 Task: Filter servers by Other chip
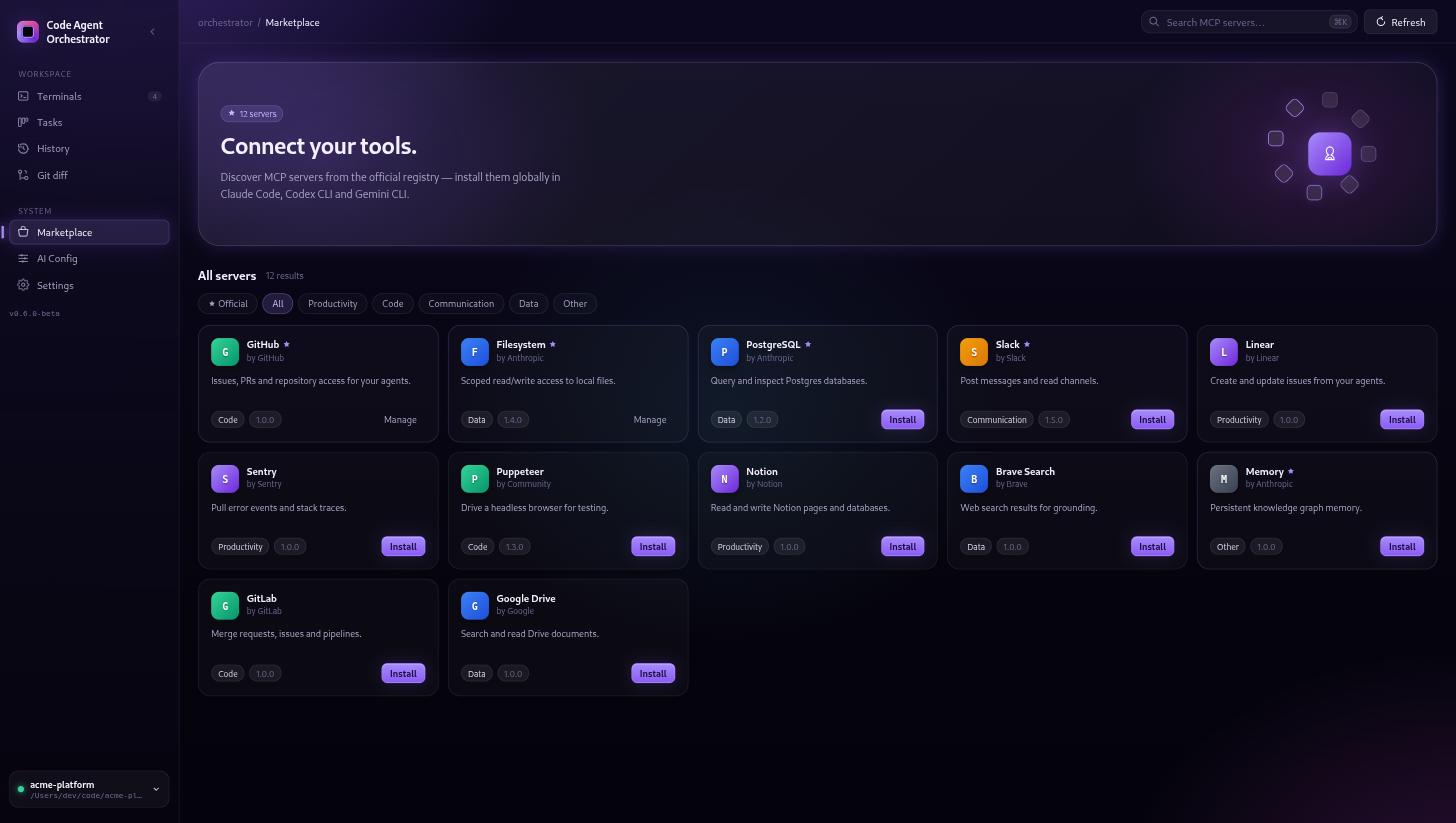[575, 303]
